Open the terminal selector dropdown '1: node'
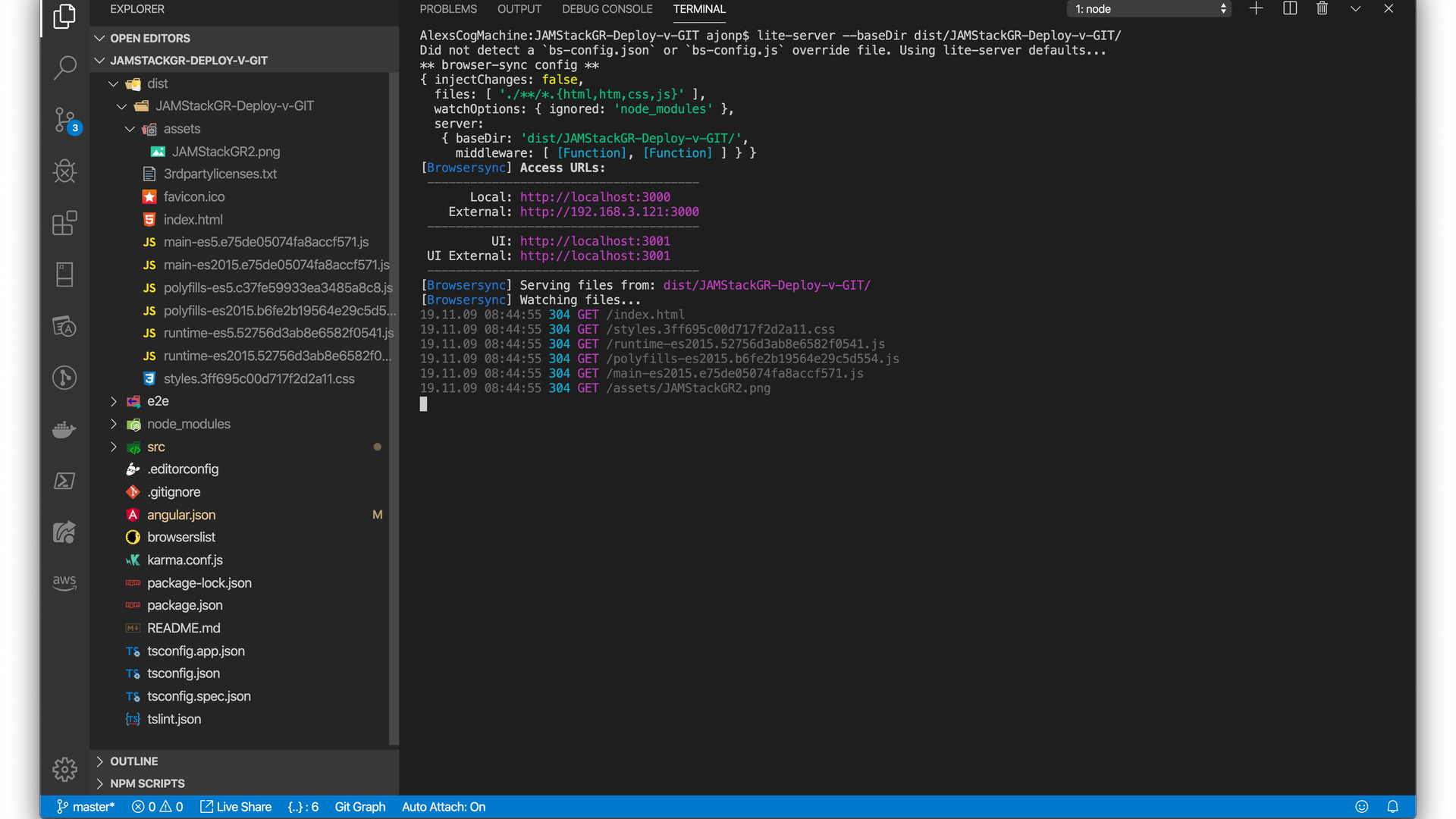 [x=1149, y=9]
